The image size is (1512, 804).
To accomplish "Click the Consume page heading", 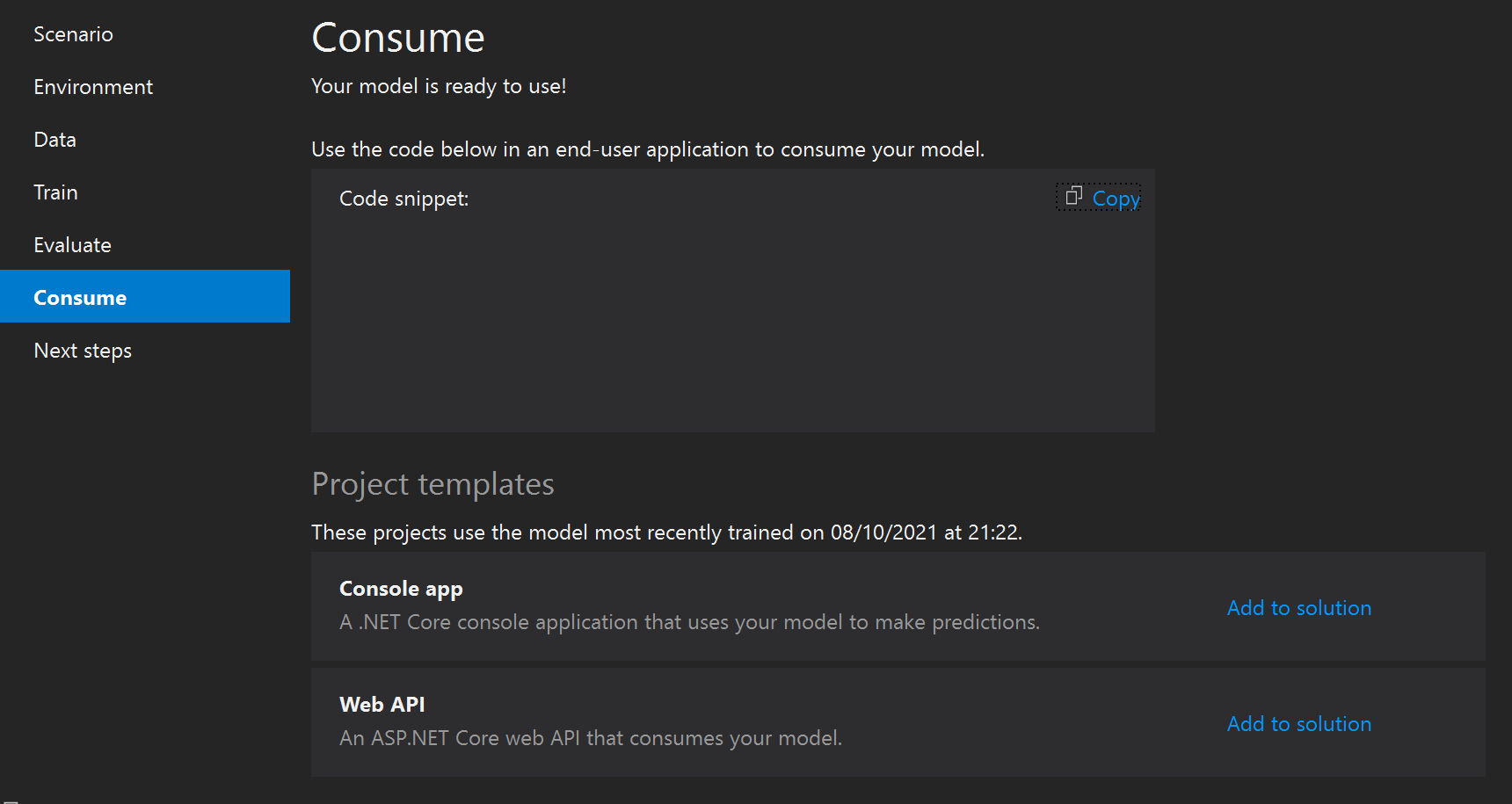I will (x=397, y=37).
